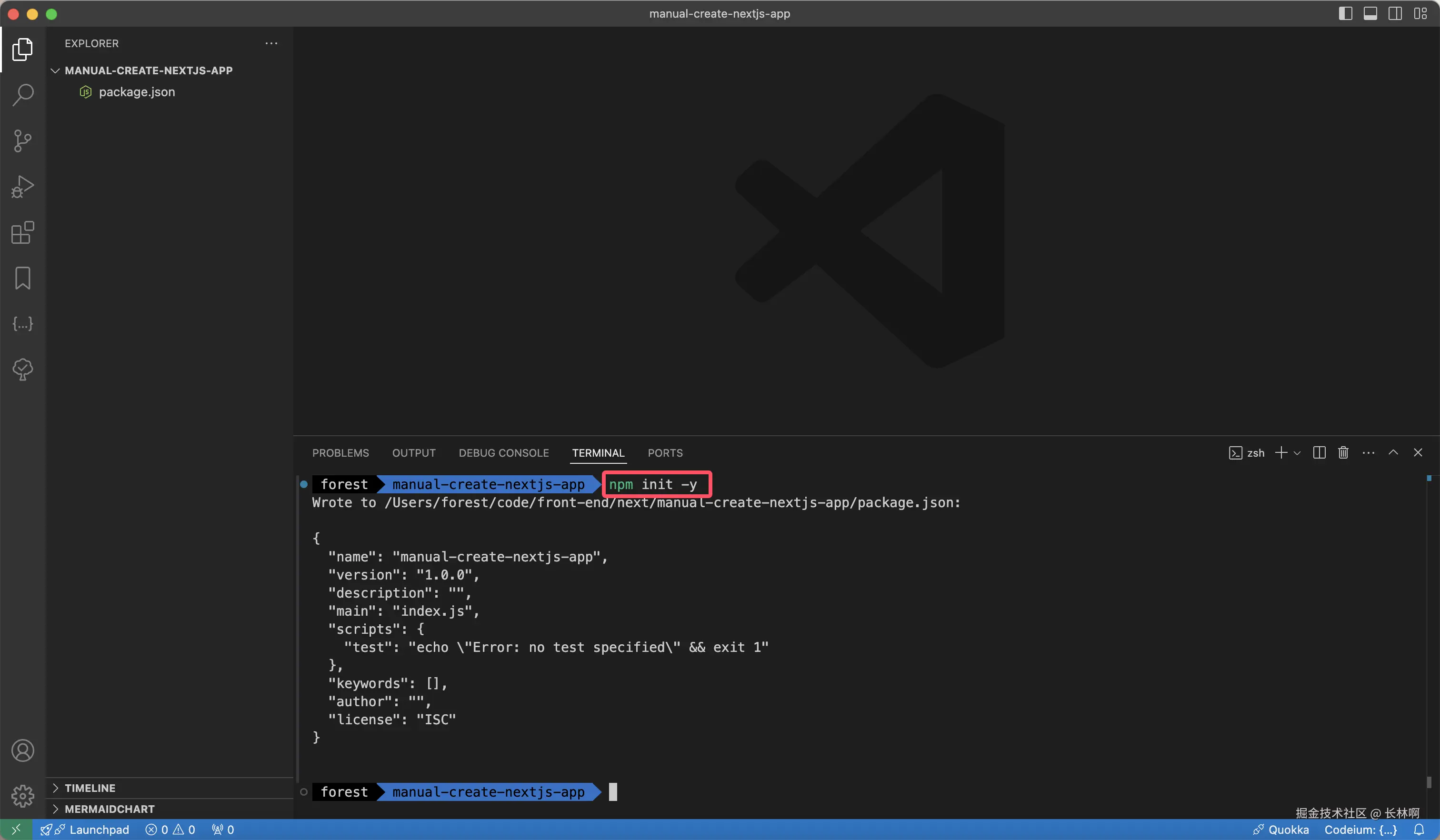Open the Run and Debug view
This screenshot has height=840, width=1440.
[x=23, y=187]
